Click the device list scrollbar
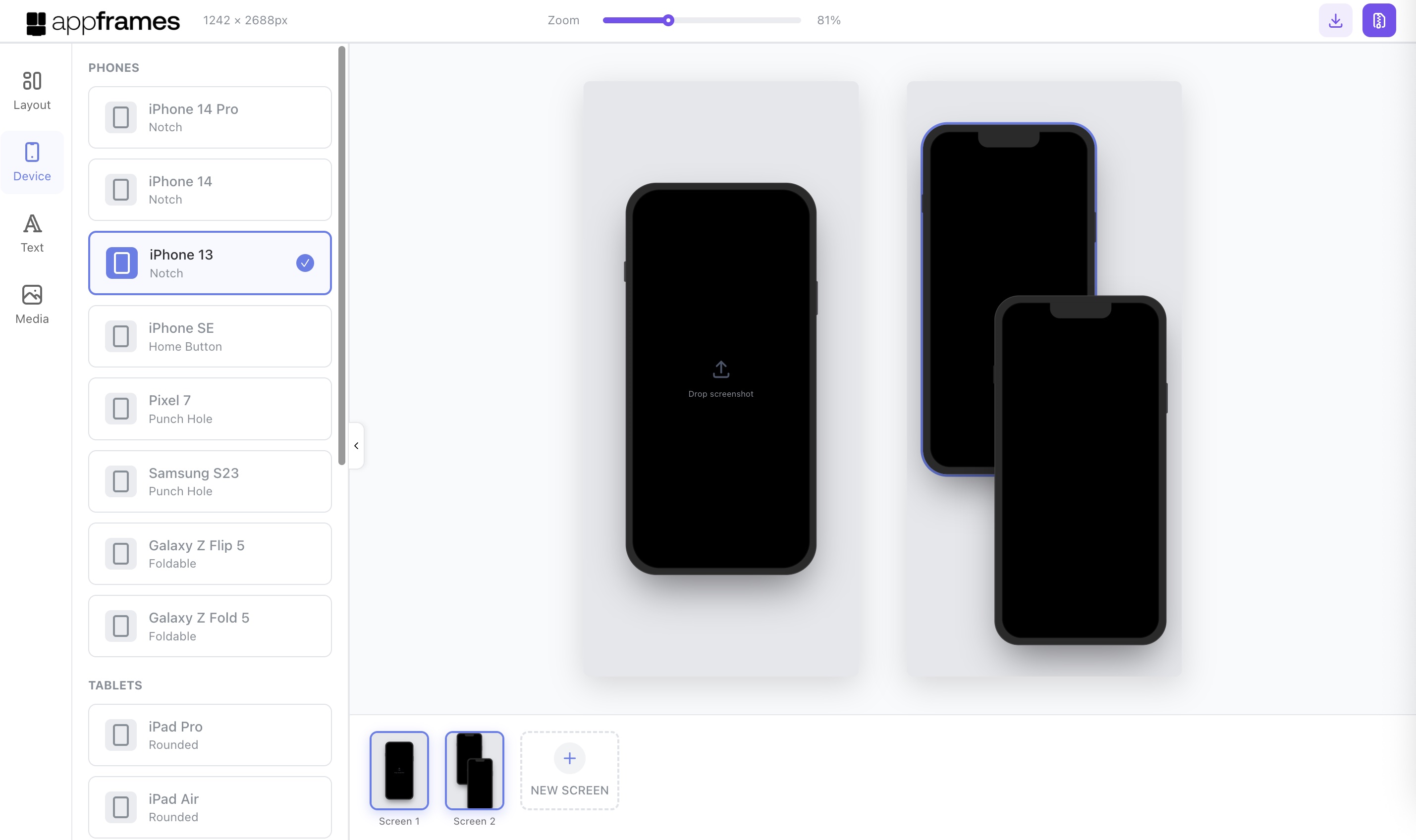1416x840 pixels. (341, 255)
